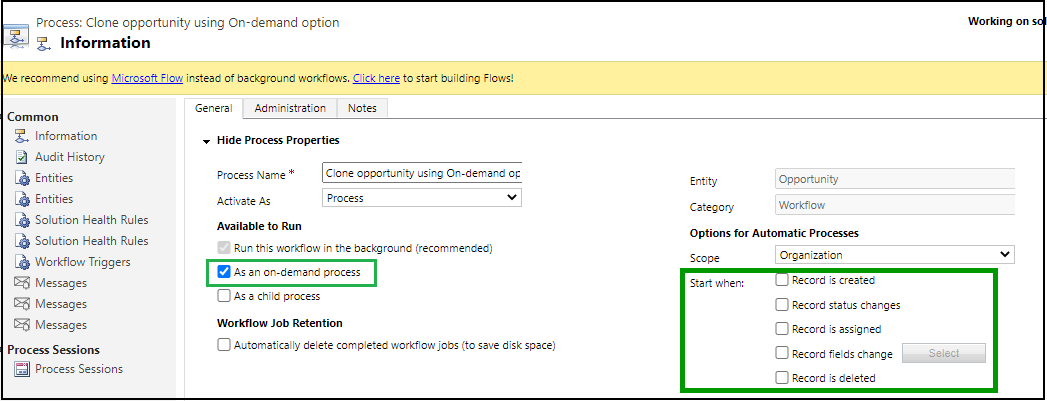Tick 'Record fields change' checkbox
Viewport: 1047px width, 401px height.
tap(782, 354)
